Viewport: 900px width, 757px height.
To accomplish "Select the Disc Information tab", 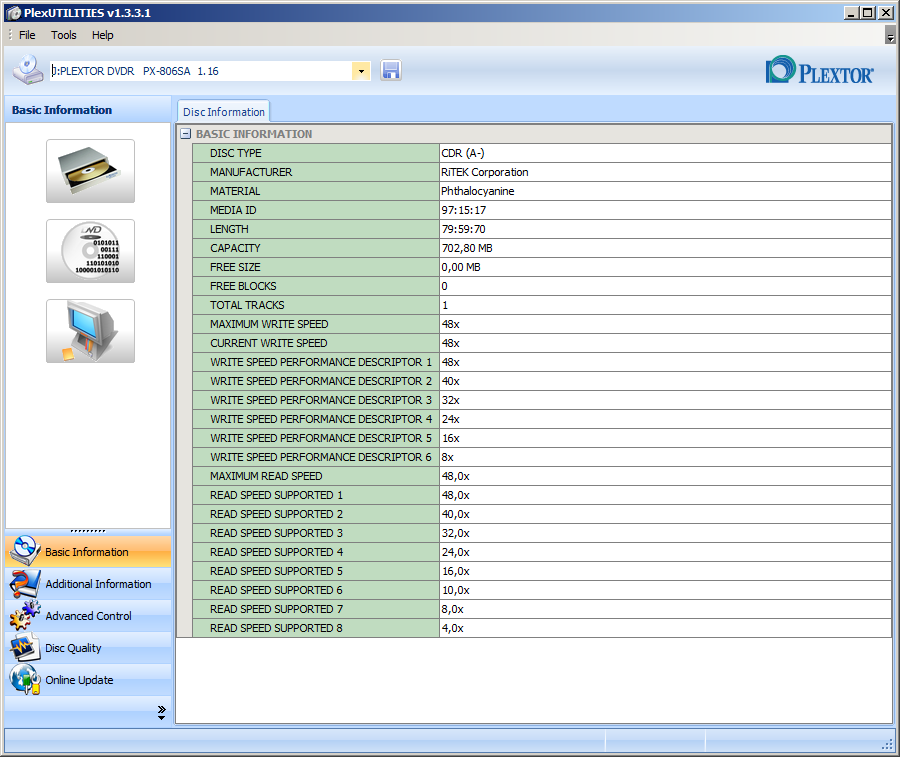I will (x=224, y=112).
